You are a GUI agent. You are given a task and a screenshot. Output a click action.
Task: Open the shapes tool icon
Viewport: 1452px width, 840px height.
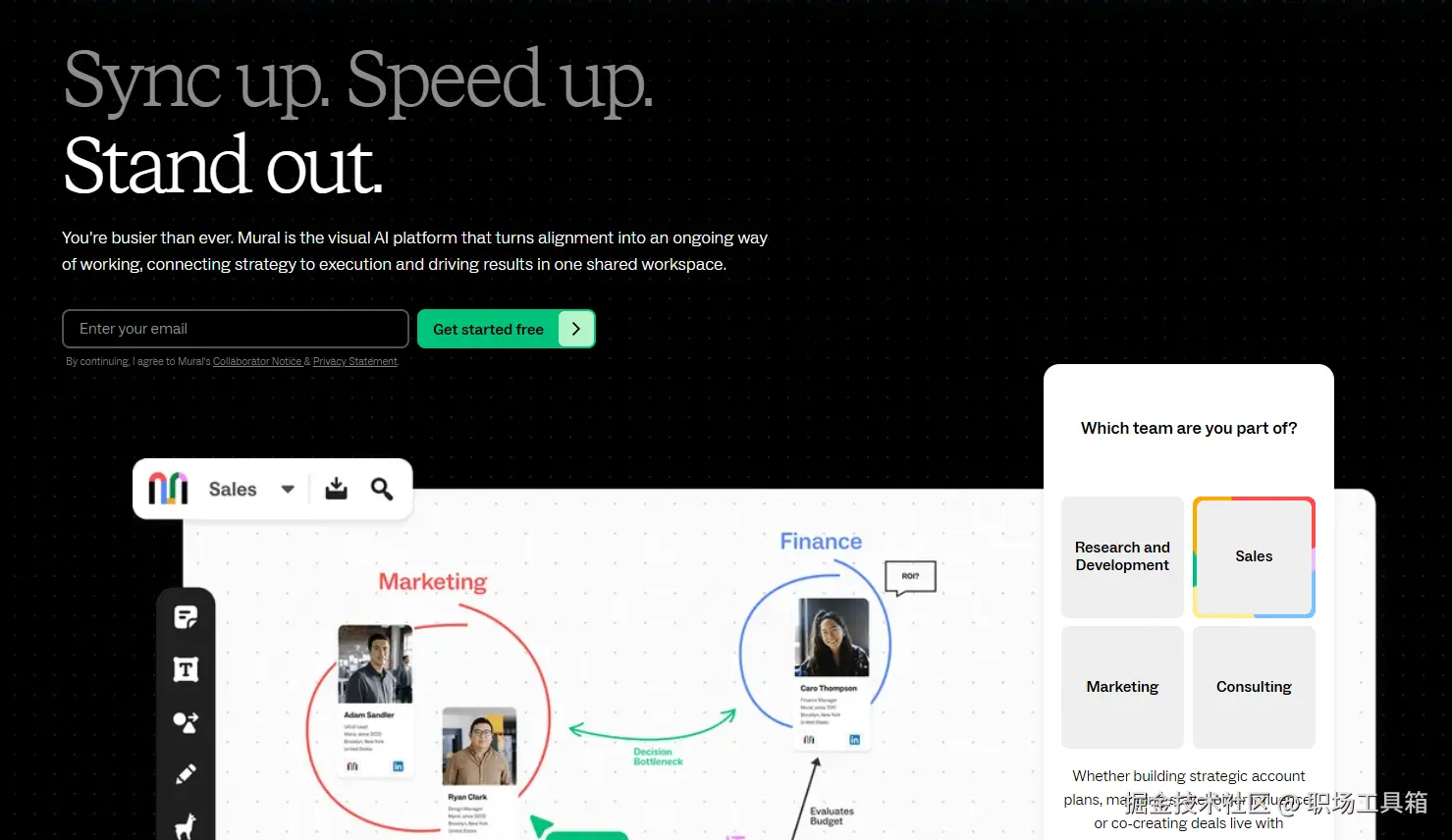coord(186,722)
